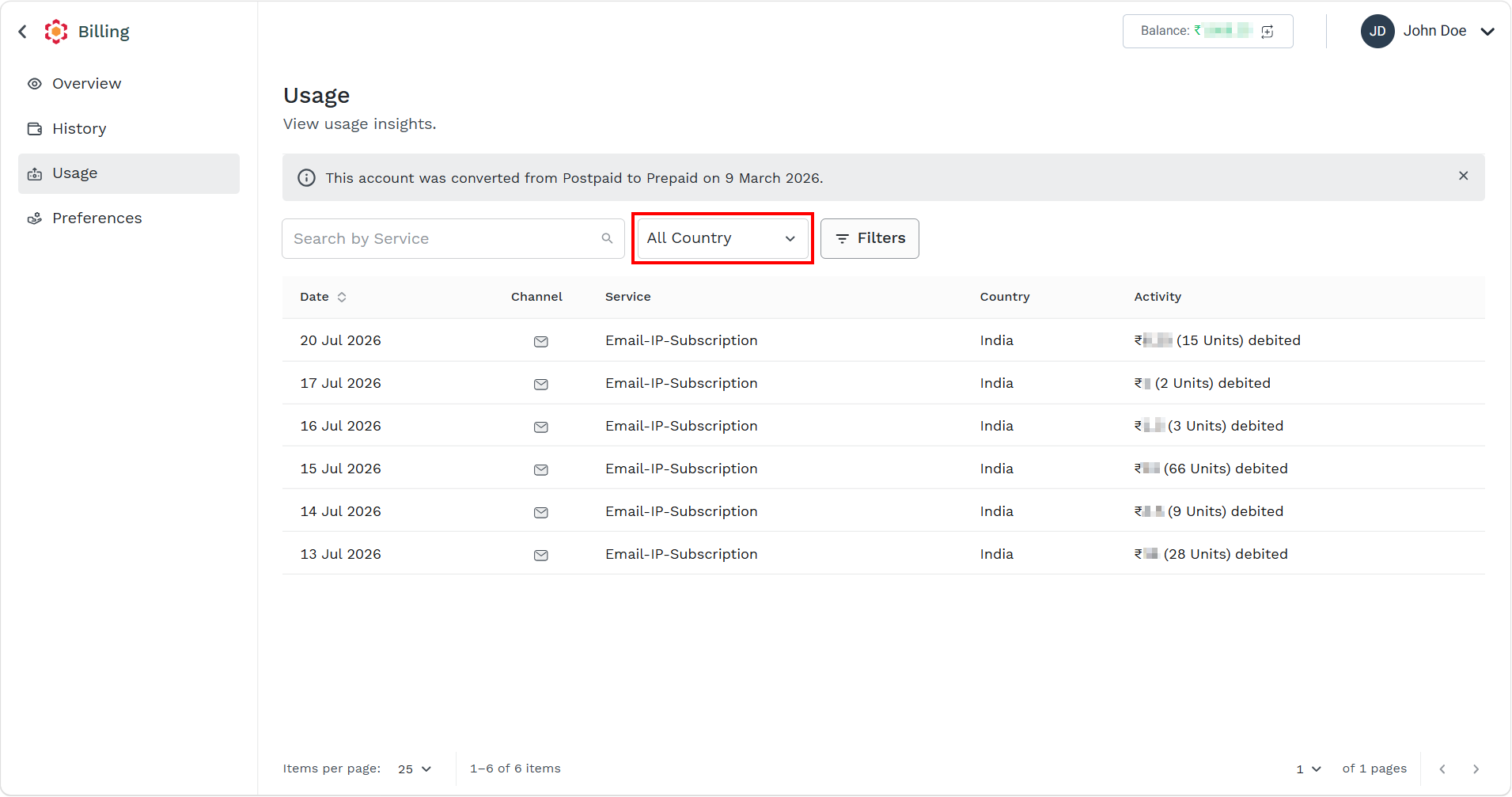This screenshot has height=797, width=1512.
Task: Click India in the 15 Jul 2026 row
Action: [x=996, y=469]
